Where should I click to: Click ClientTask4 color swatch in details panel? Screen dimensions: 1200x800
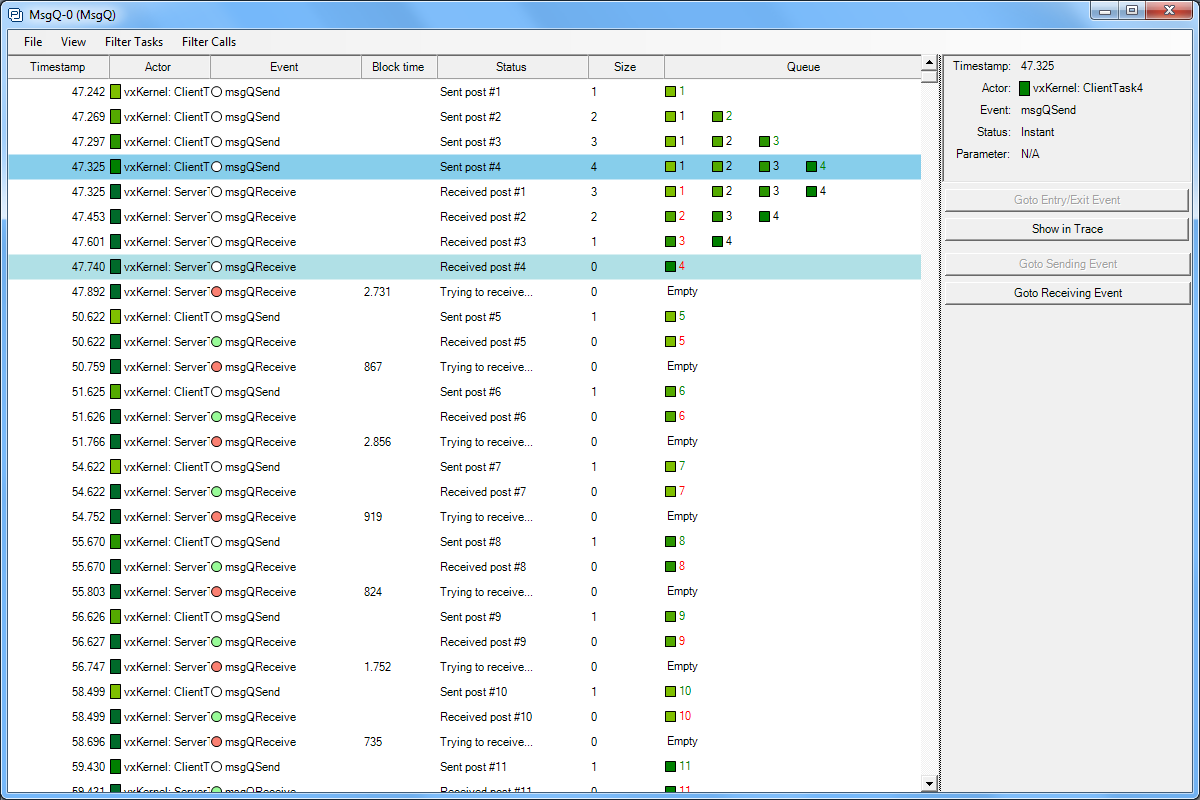[1024, 88]
